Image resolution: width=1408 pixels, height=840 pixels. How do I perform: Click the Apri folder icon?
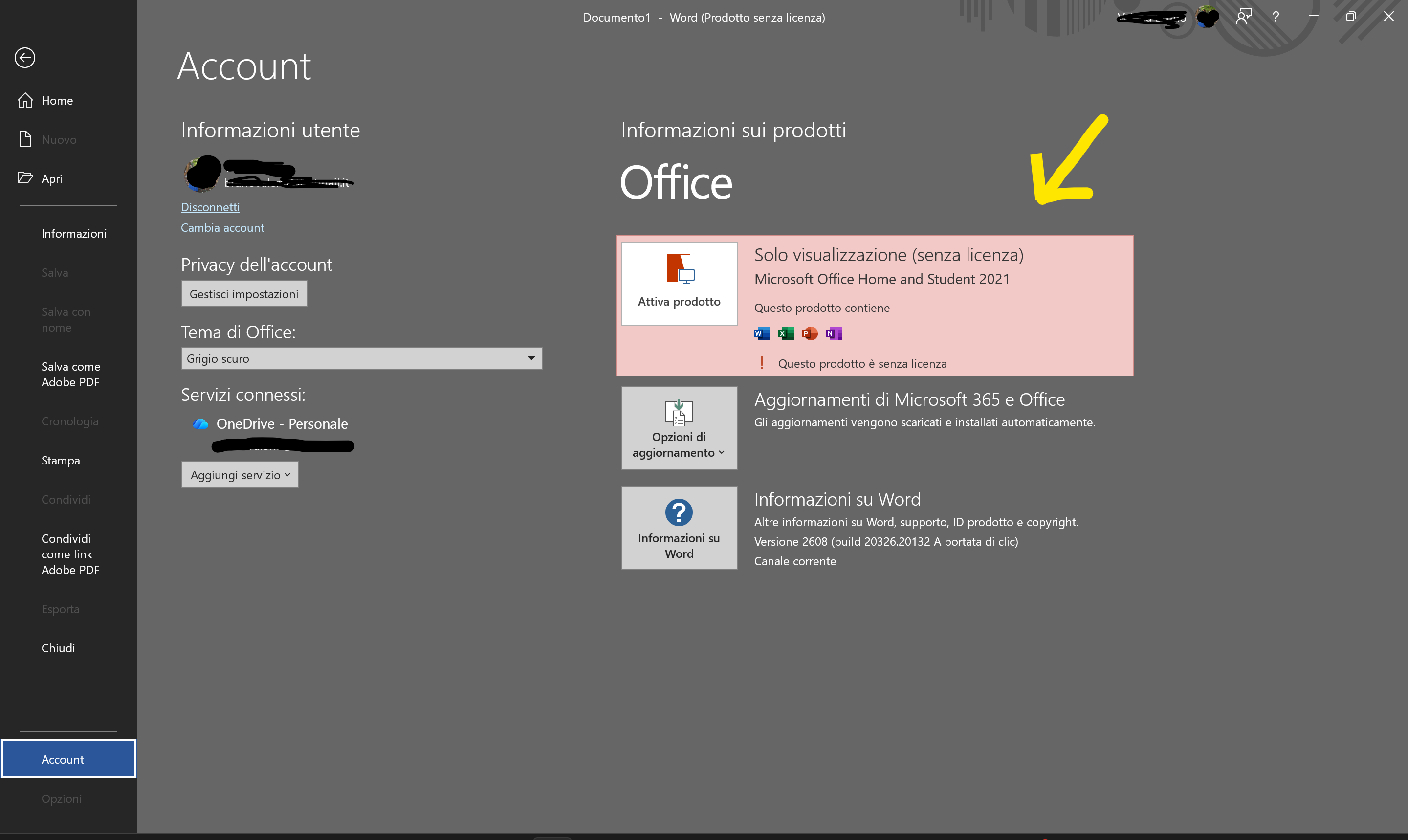tap(25, 178)
